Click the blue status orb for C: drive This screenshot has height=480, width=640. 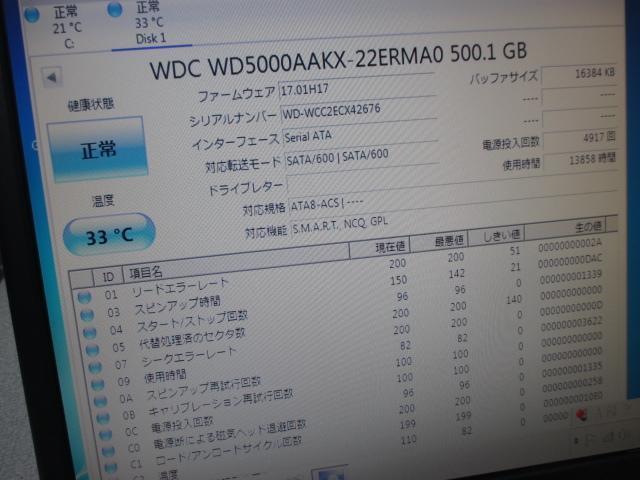pos(32,14)
